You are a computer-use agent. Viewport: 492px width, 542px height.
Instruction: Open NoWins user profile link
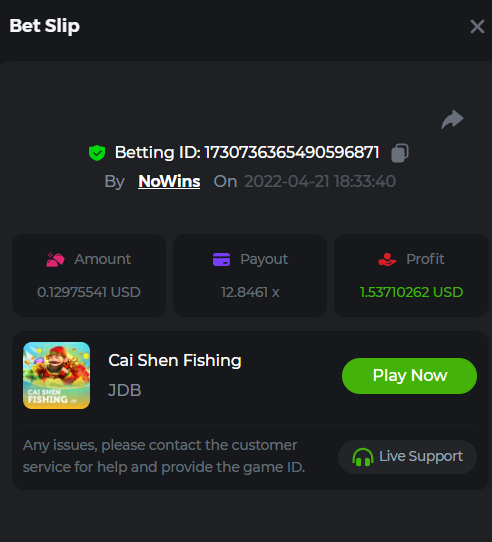[x=169, y=181]
